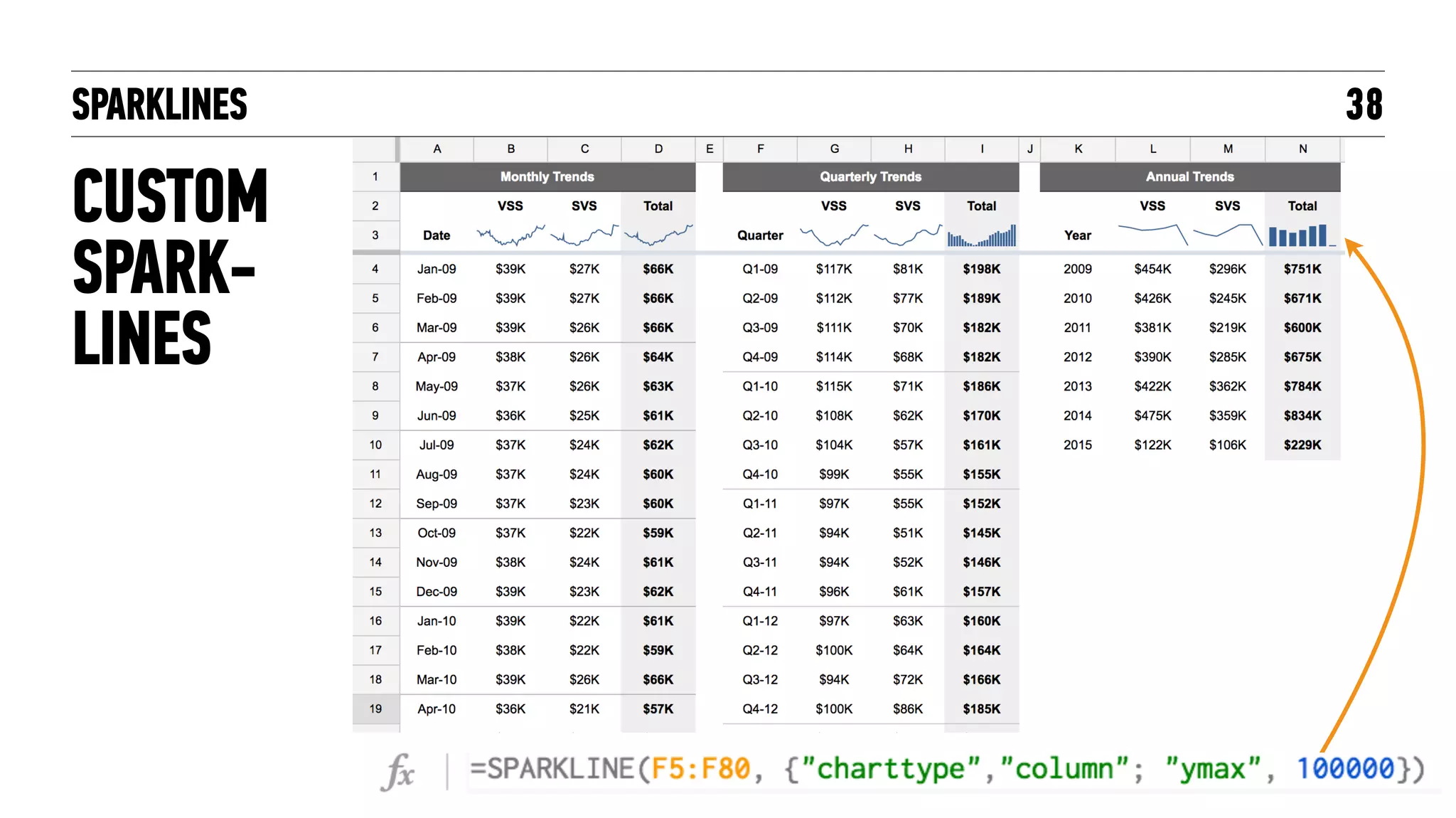Select row 10 header
Image resolution: width=1456 pixels, height=818 pixels.
point(375,445)
